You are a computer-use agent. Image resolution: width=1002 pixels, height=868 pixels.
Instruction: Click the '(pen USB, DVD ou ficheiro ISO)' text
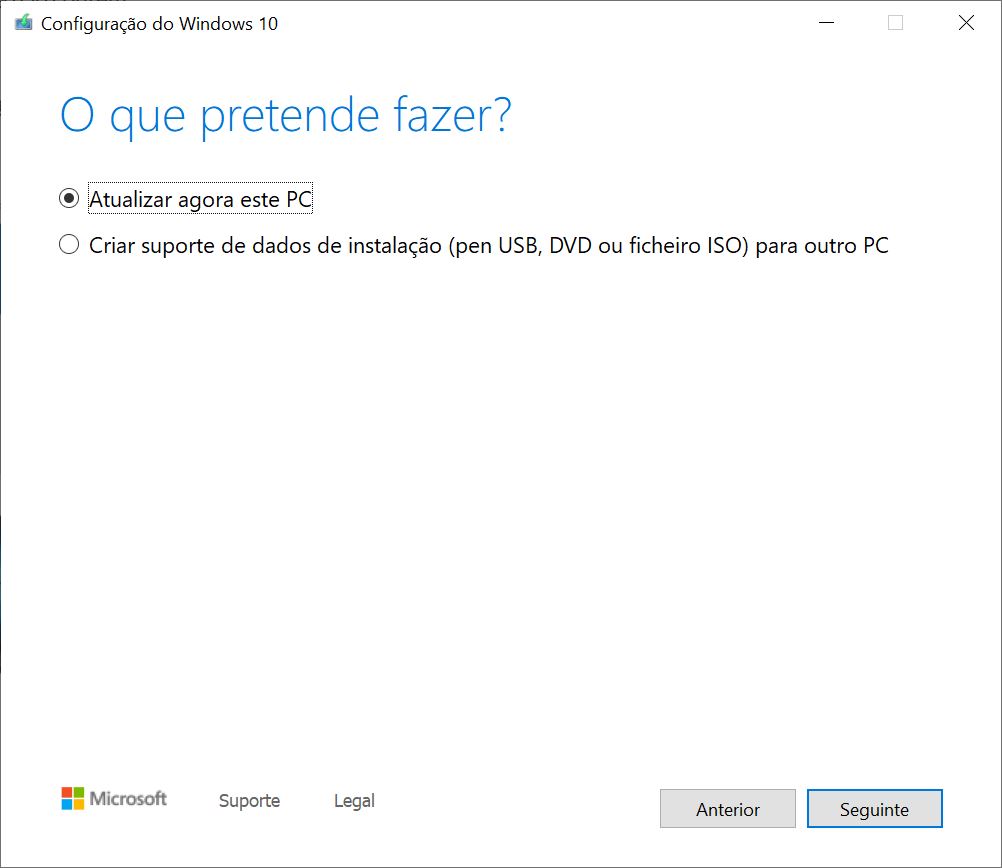coord(598,246)
